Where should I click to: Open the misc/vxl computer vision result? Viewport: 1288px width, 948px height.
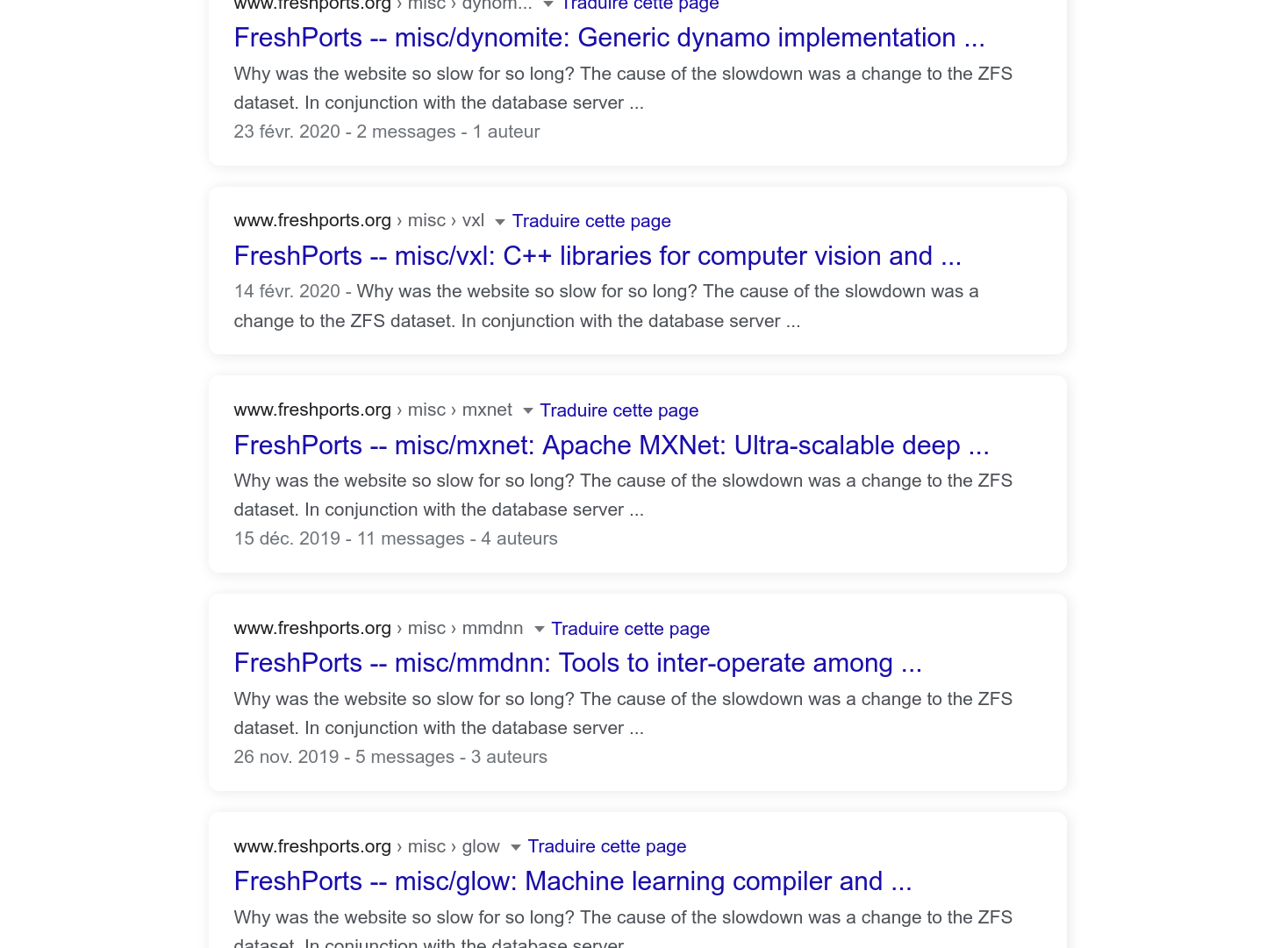(597, 256)
